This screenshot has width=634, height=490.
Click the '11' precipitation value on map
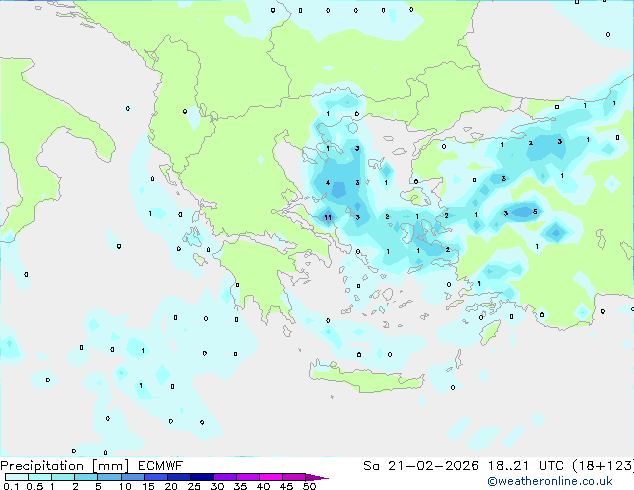(x=328, y=218)
